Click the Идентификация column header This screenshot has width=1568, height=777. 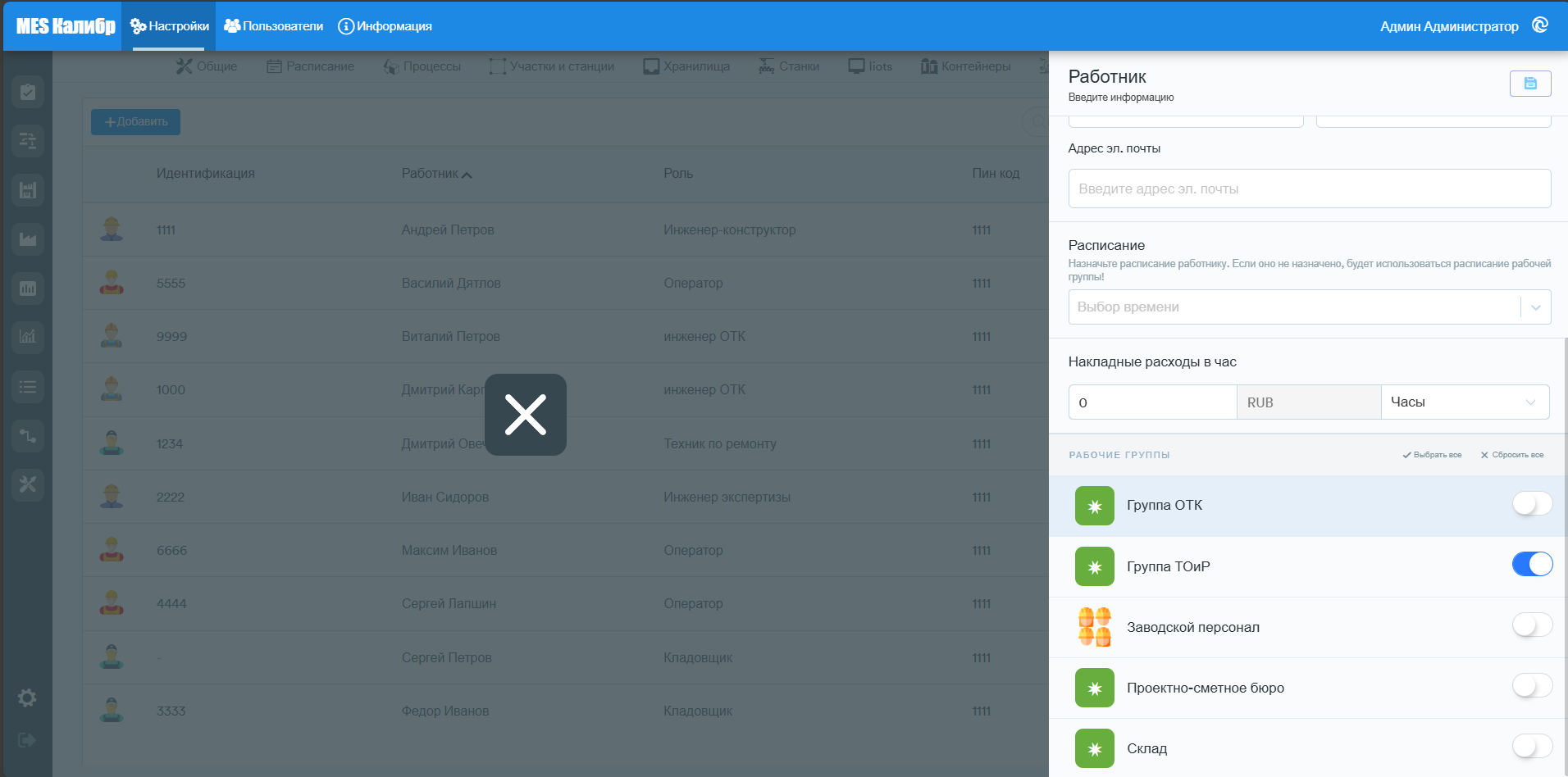[206, 174]
